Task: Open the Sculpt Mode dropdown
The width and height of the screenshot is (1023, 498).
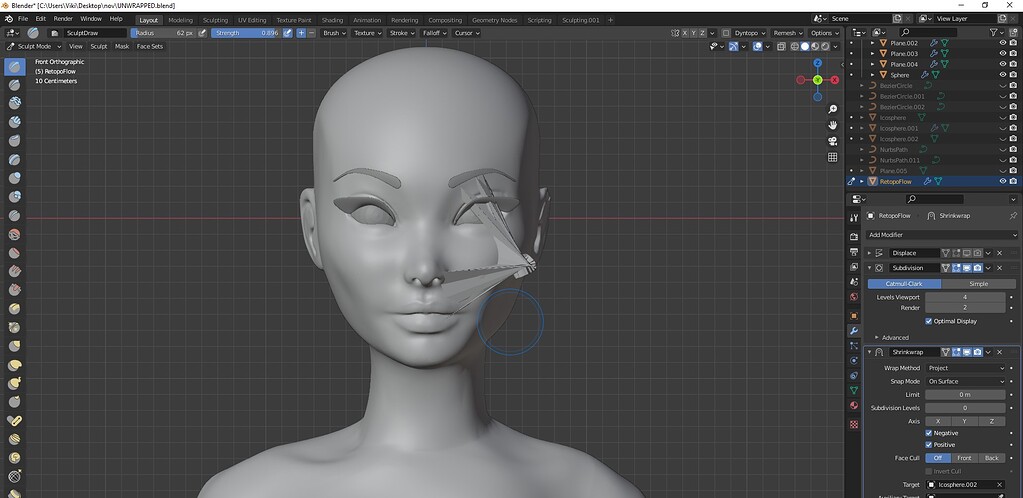Action: click(33, 46)
